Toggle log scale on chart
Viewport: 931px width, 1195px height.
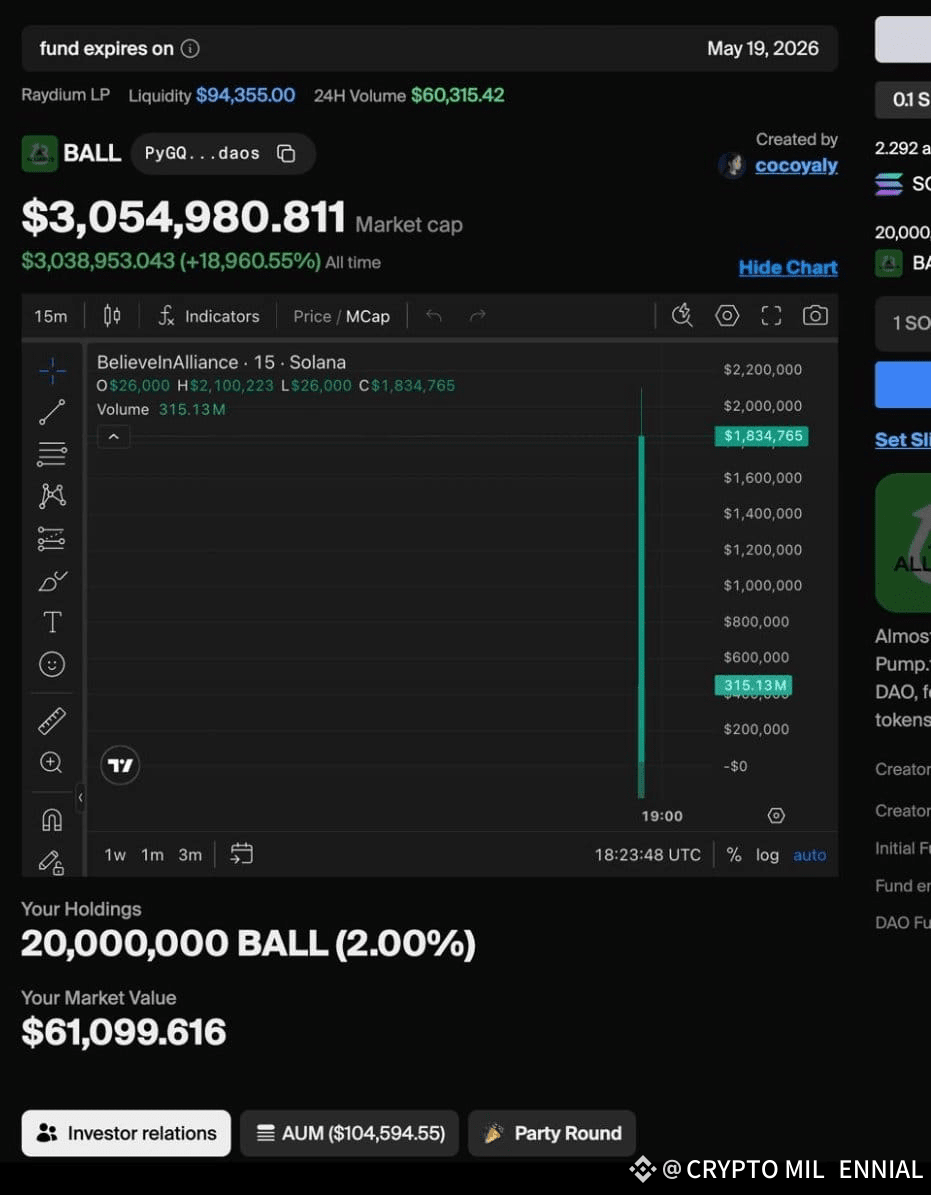pyautogui.click(x=767, y=855)
